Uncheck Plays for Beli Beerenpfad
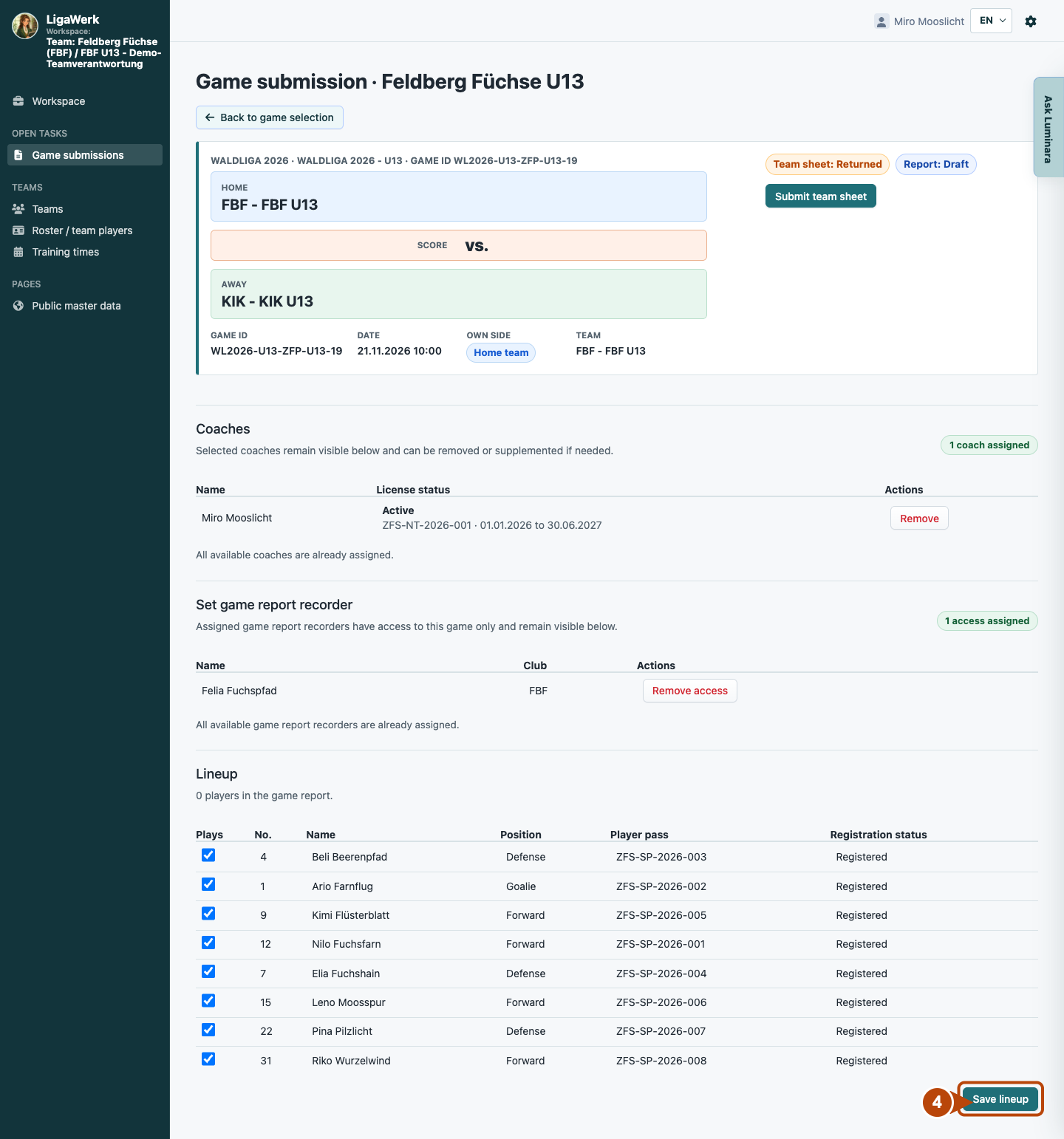This screenshot has width=1064, height=1139. click(208, 855)
